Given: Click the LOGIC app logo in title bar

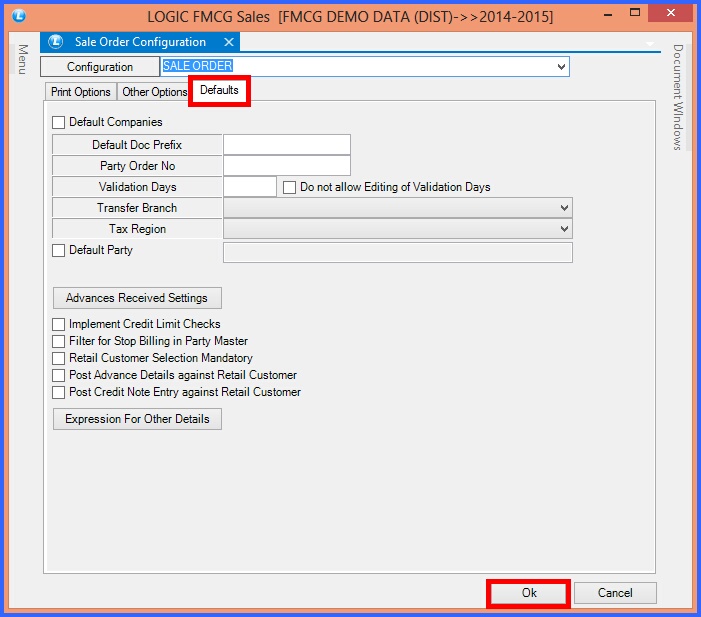Looking at the screenshot, I should tap(19, 16).
